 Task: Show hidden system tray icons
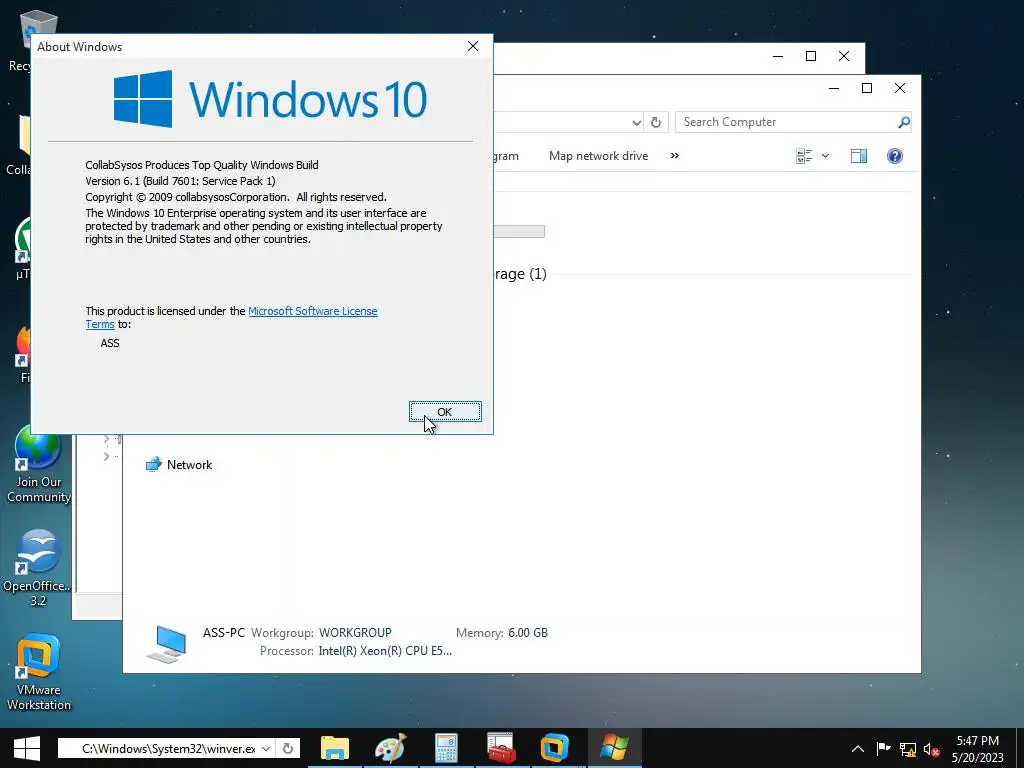858,749
